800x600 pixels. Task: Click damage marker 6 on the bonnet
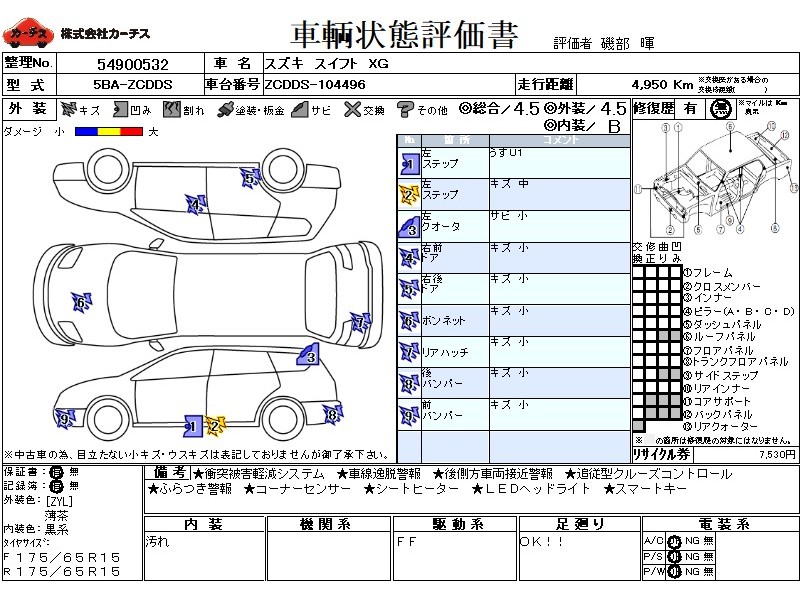pos(82,303)
